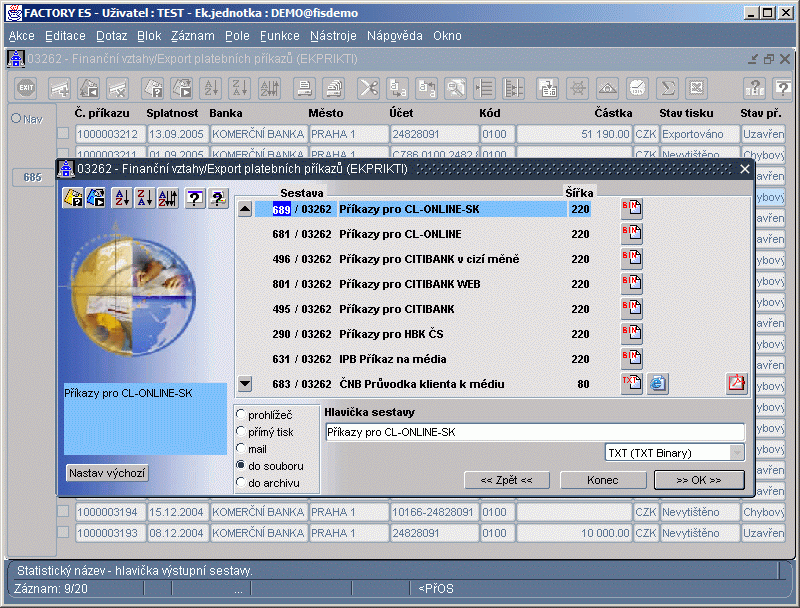The image size is (800, 608).
Task: Click the 'Nastav výchozí' button
Action: [x=107, y=473]
